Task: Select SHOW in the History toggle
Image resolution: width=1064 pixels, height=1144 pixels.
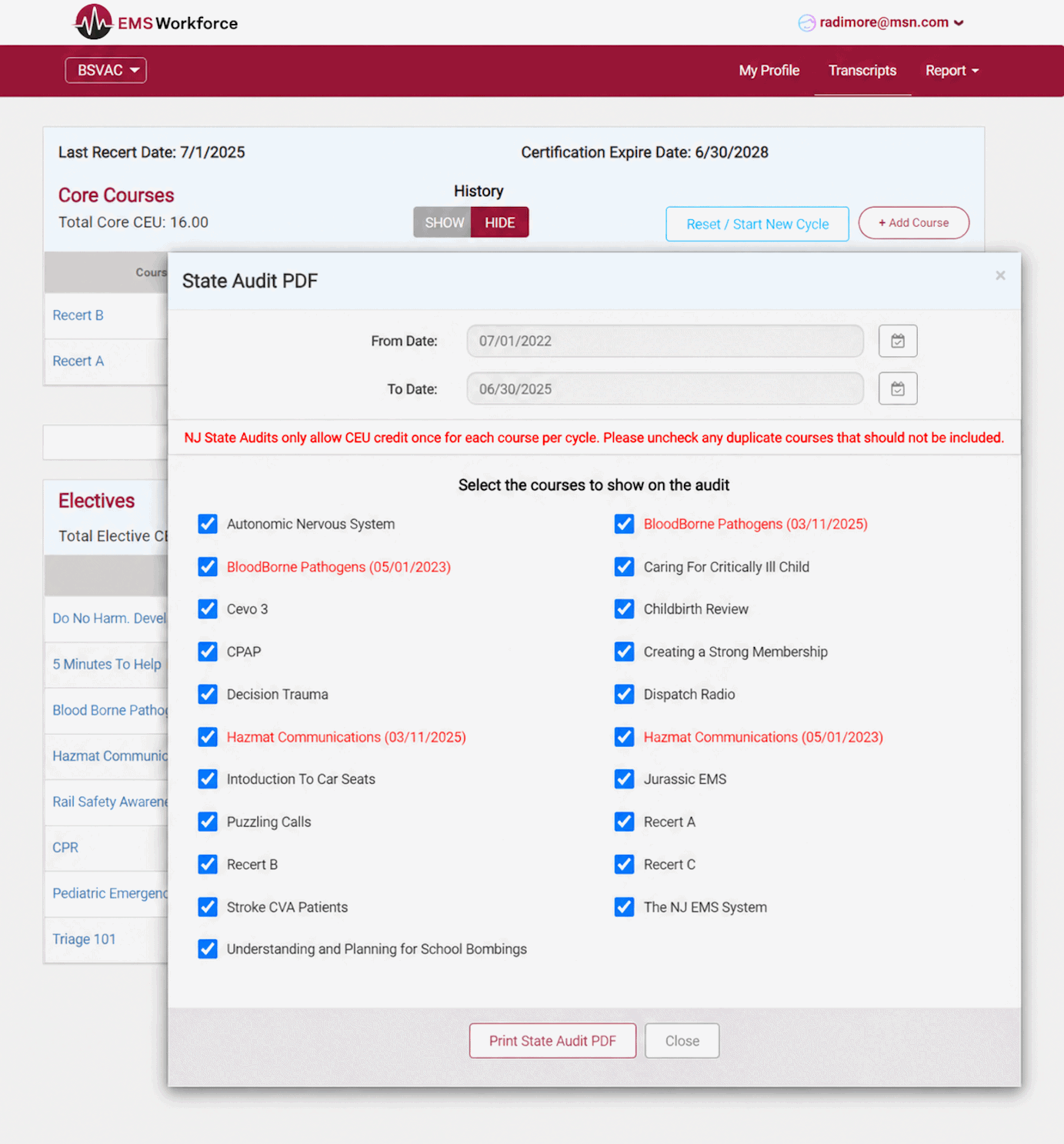Action: [442, 222]
